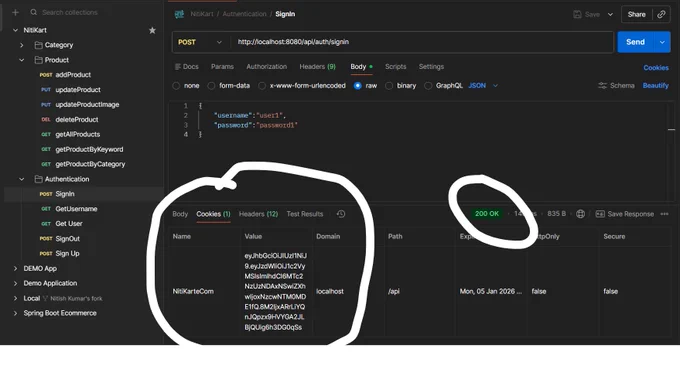680x369 pixels.
Task: Select the binary body type
Action: (389, 86)
